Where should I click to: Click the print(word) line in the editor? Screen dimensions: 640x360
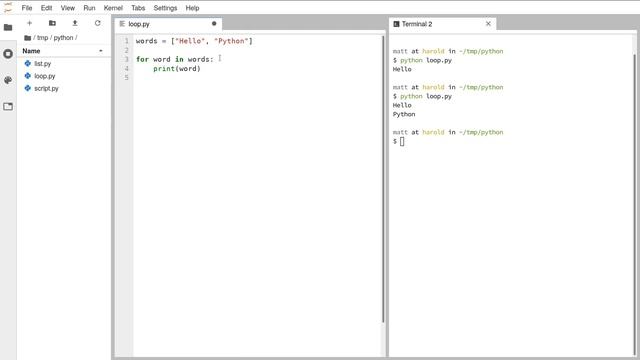click(177, 69)
